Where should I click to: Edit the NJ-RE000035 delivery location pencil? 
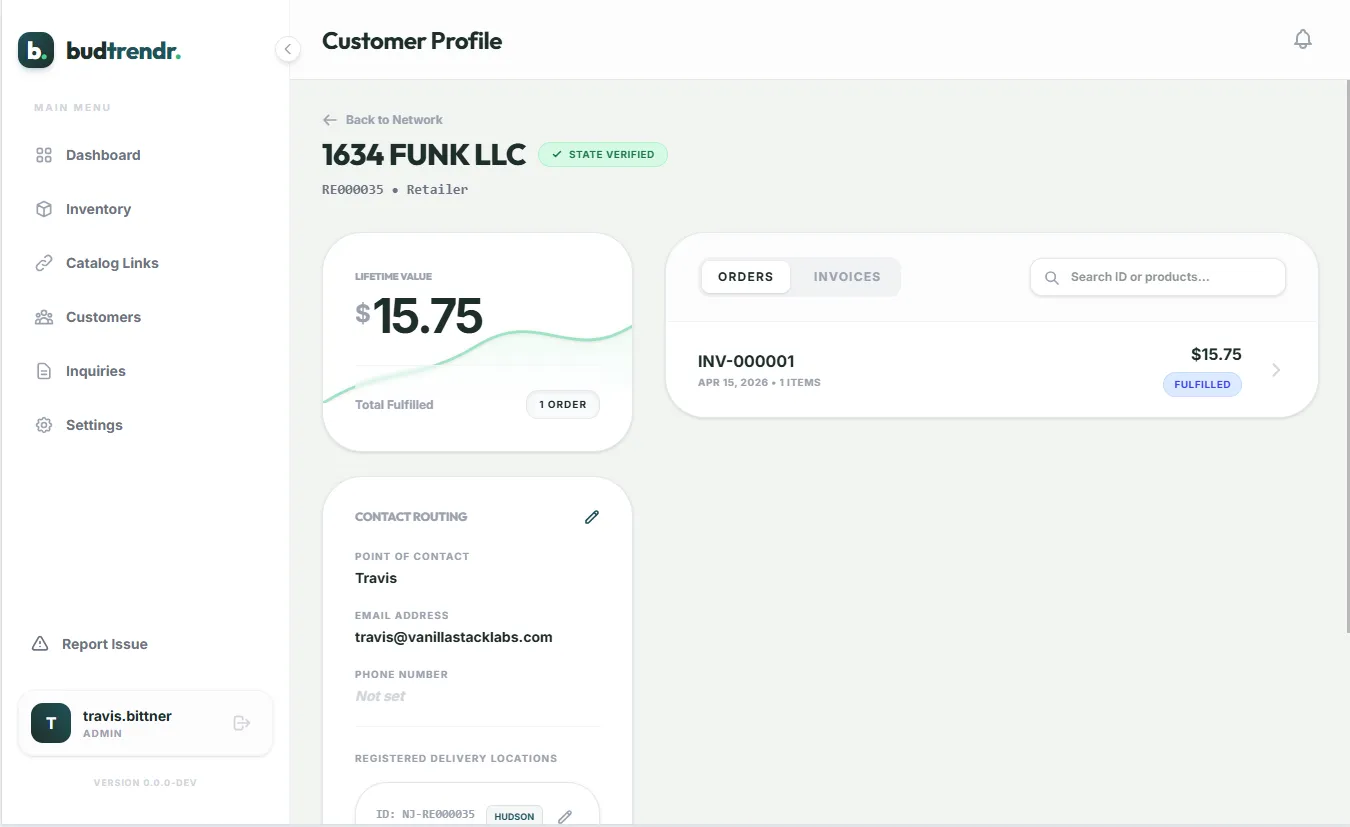565,817
